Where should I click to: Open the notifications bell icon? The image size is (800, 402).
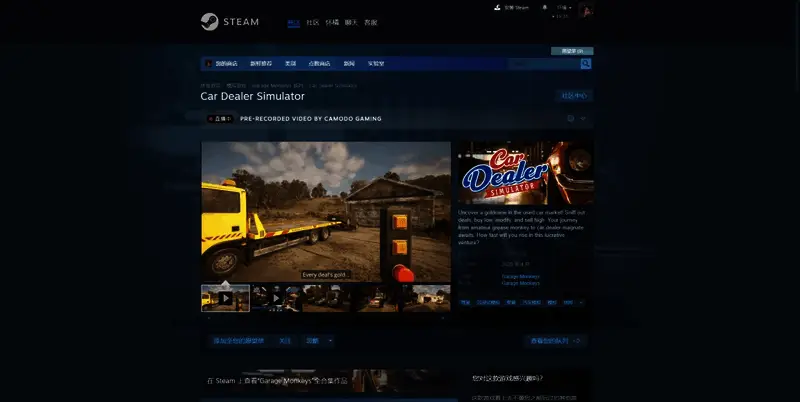545,7
